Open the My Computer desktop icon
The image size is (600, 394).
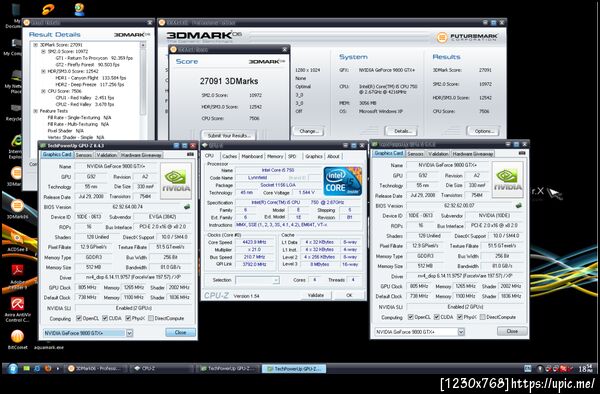click(15, 47)
